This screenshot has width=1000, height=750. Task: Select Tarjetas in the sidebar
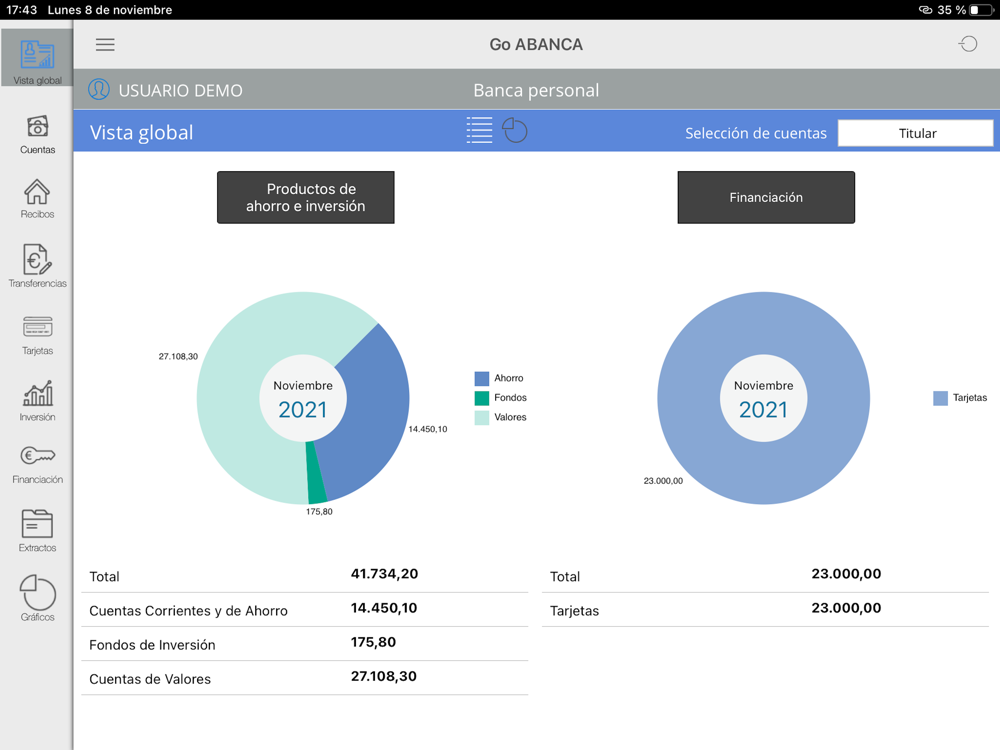(x=37, y=335)
